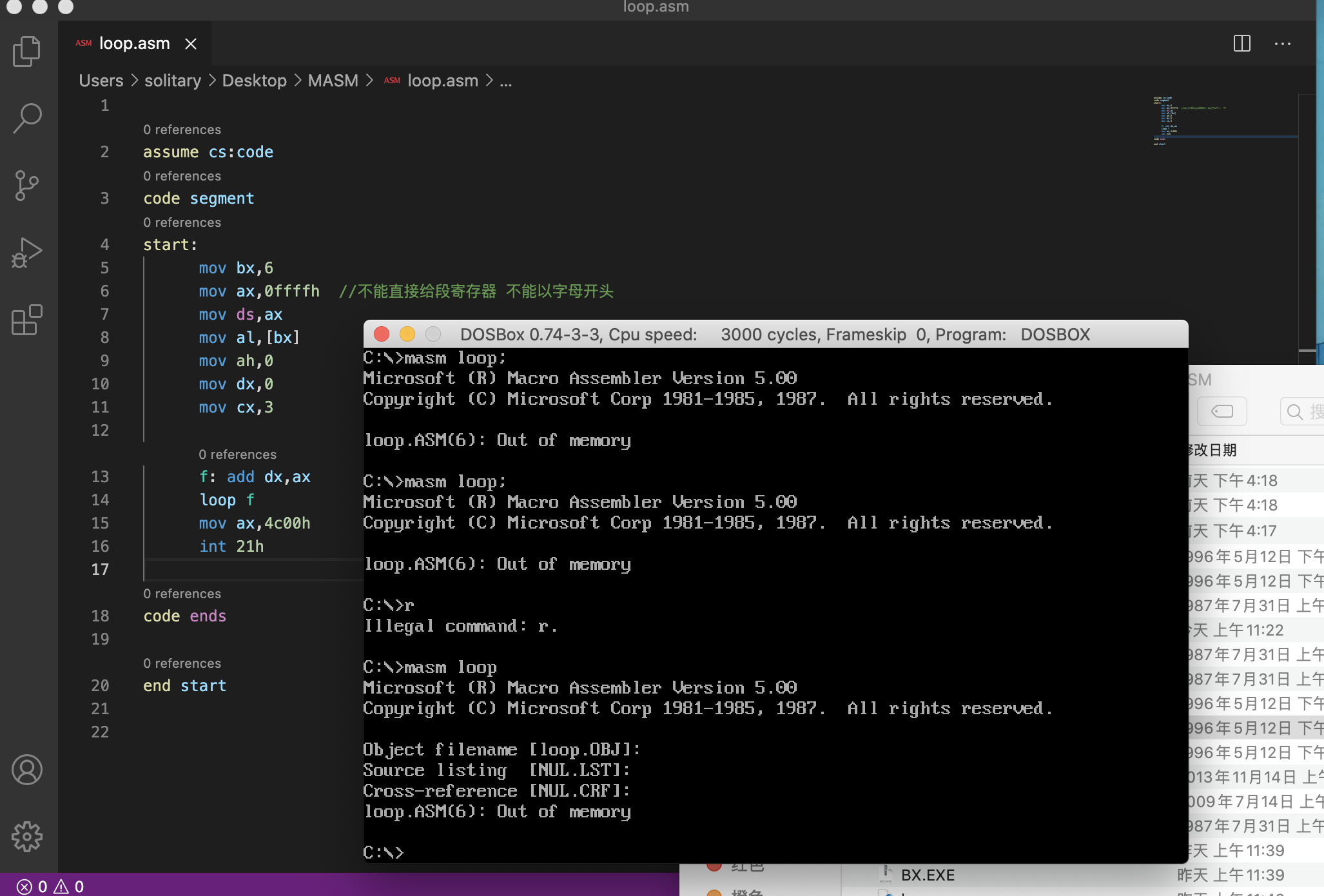Open the Search view in activity bar
1324x896 pixels.
(x=26, y=119)
